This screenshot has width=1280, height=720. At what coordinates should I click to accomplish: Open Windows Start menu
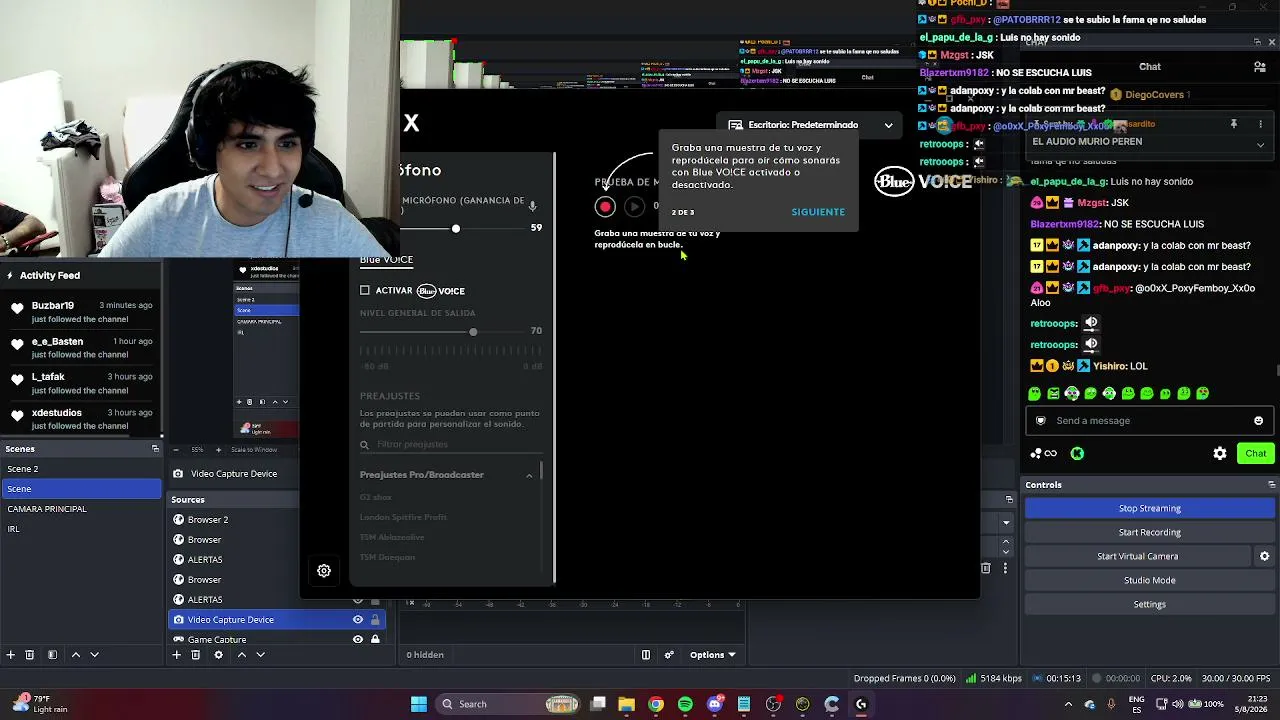point(419,704)
